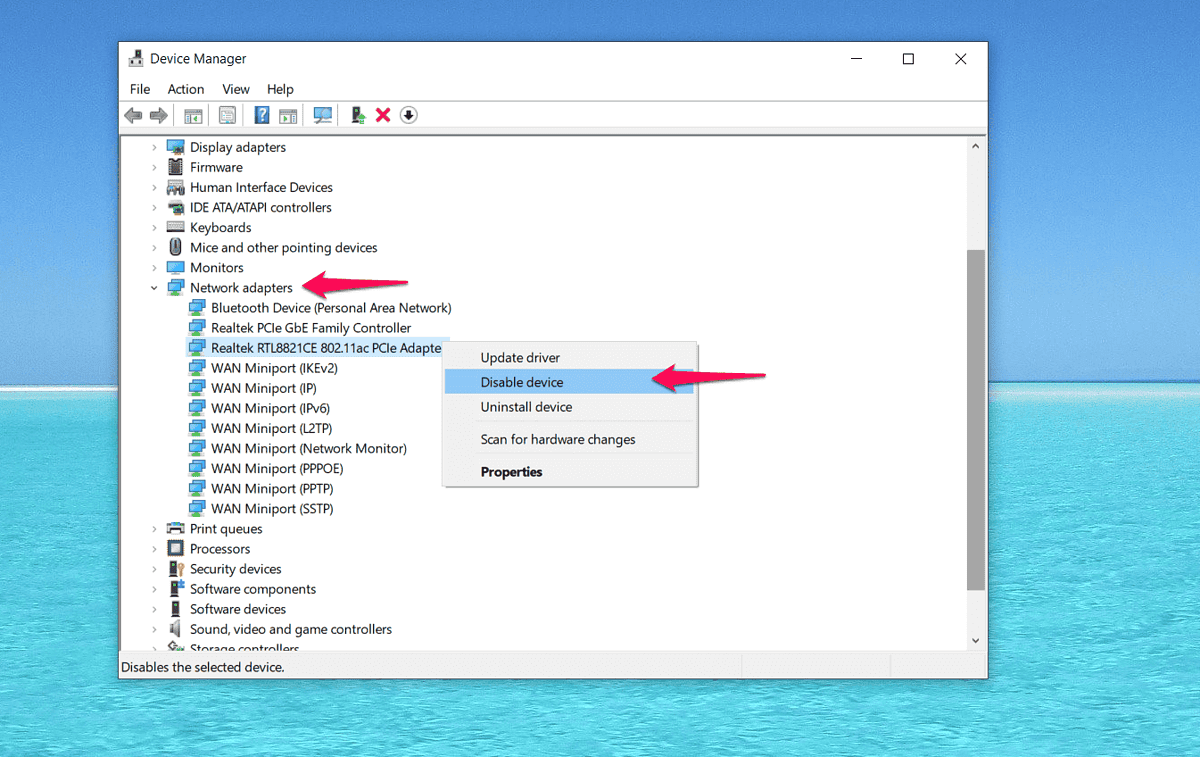Collapse the Network adapters category

[154, 287]
